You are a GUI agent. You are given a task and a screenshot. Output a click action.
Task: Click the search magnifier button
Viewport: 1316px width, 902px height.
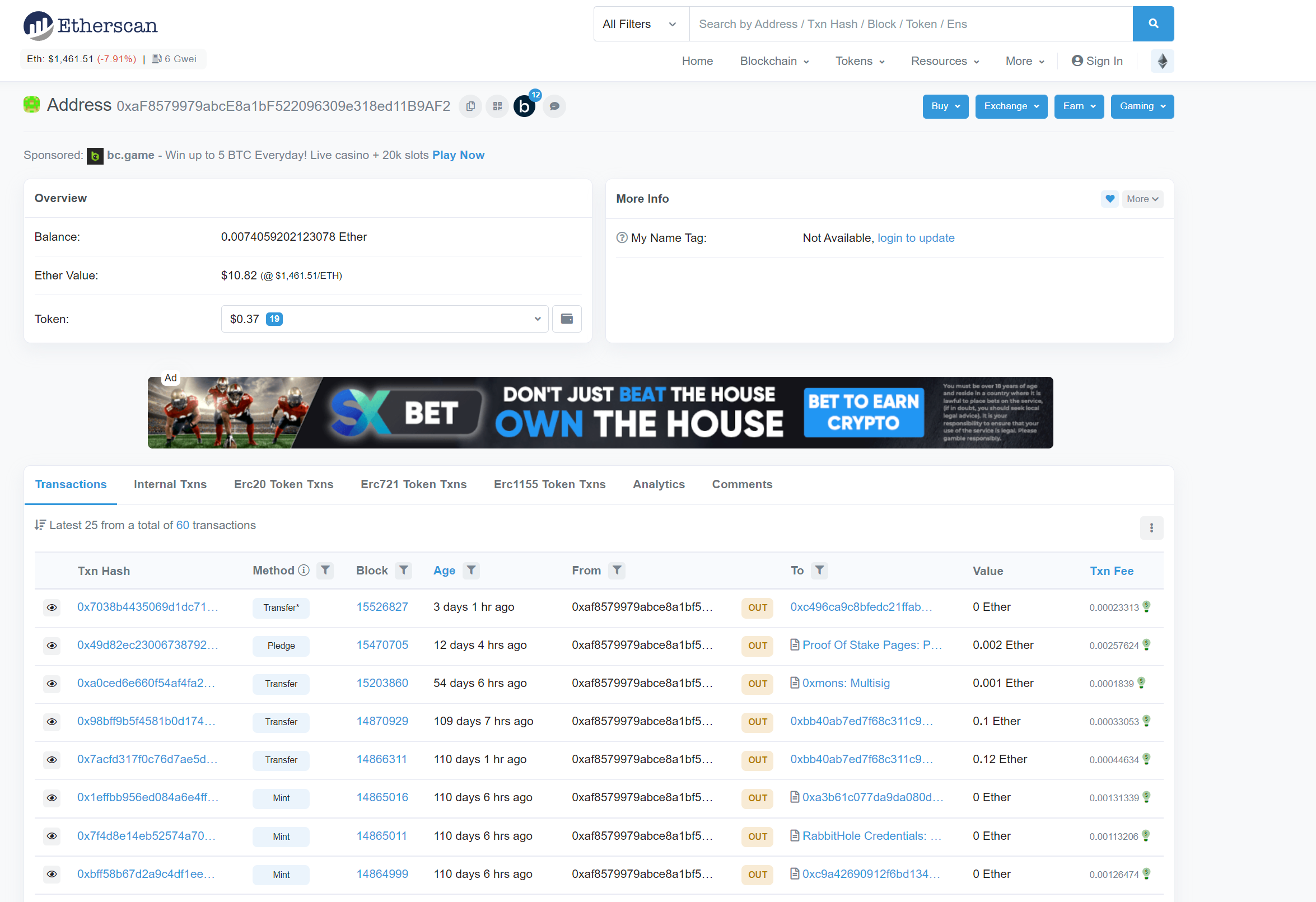1153,24
